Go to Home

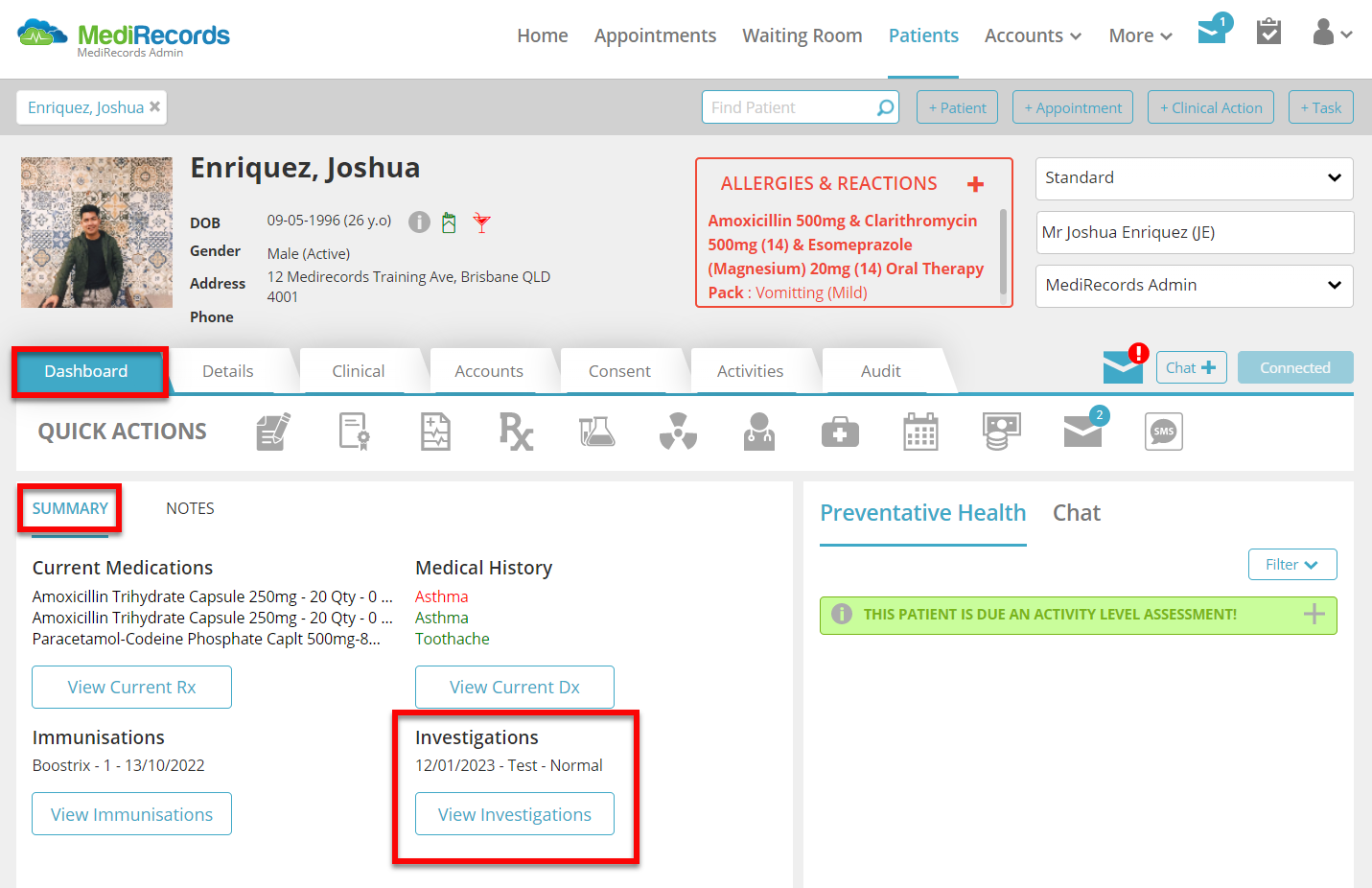(543, 35)
